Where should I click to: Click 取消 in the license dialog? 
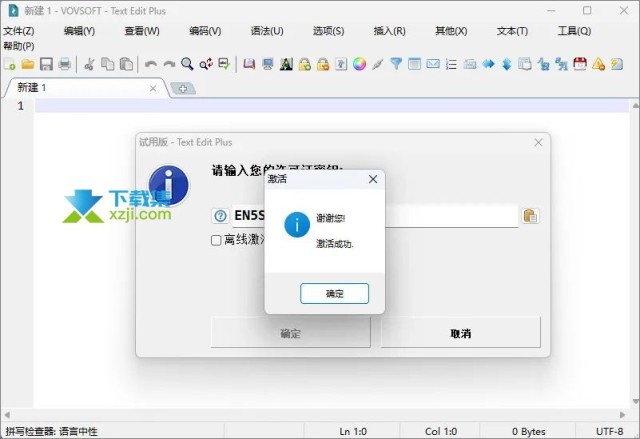460,333
